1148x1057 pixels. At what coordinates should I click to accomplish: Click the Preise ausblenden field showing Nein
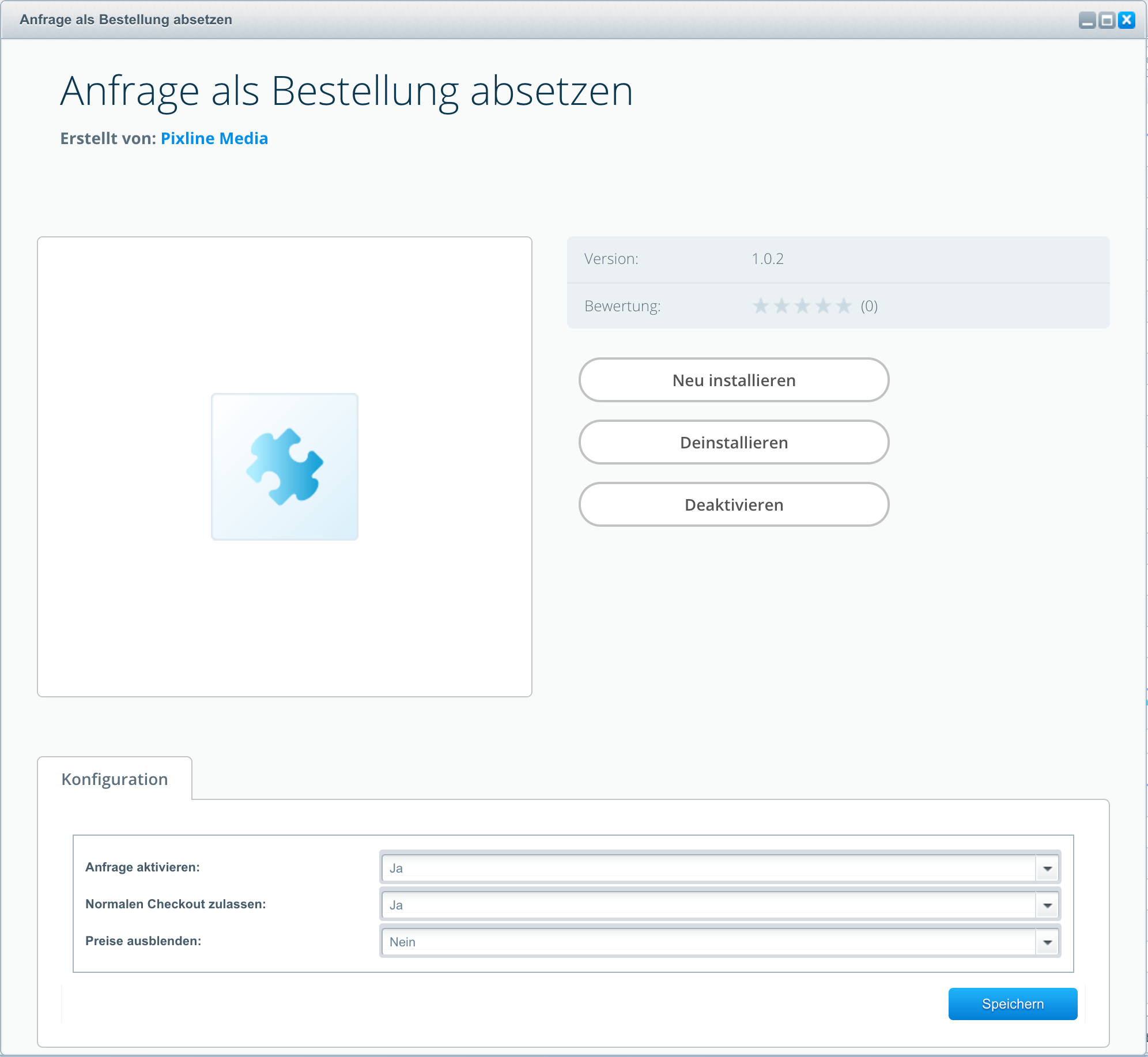708,942
